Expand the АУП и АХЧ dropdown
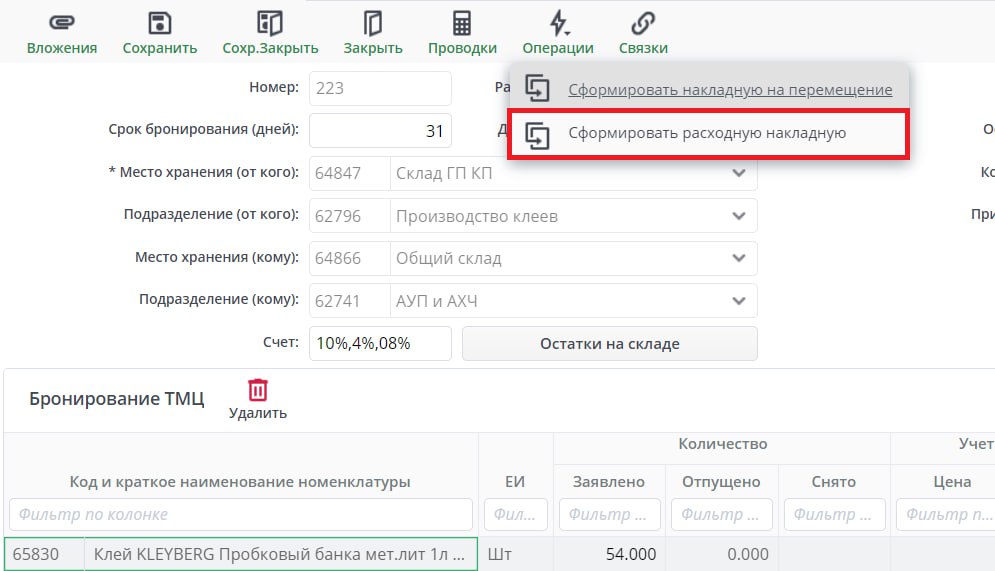 (739, 300)
